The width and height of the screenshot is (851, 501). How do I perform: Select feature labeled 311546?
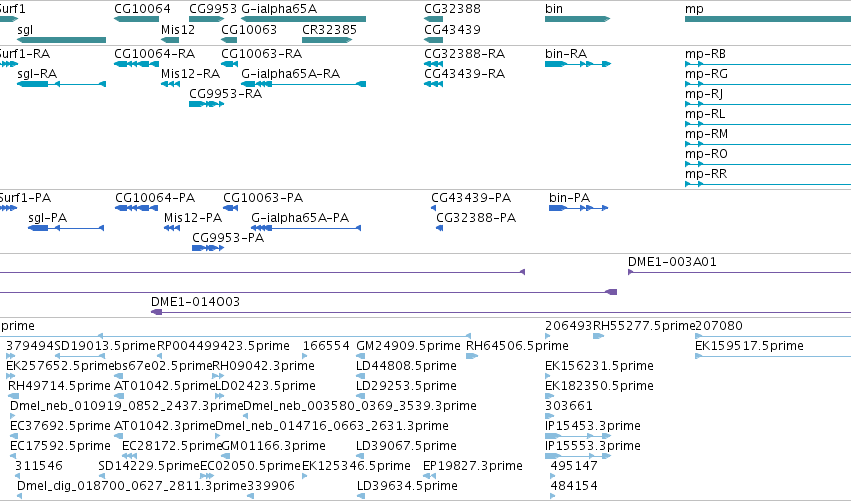pos(39,466)
